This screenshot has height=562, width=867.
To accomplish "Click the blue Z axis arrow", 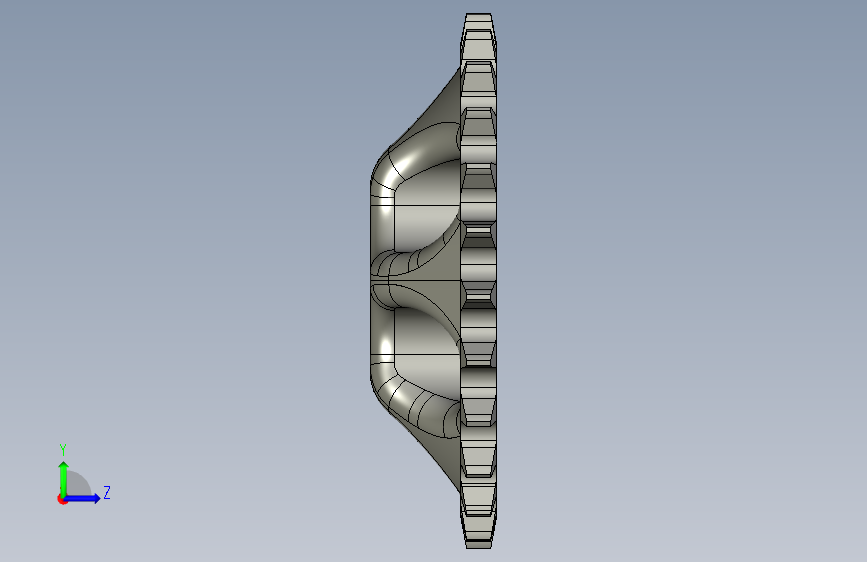I will click(x=83, y=498).
